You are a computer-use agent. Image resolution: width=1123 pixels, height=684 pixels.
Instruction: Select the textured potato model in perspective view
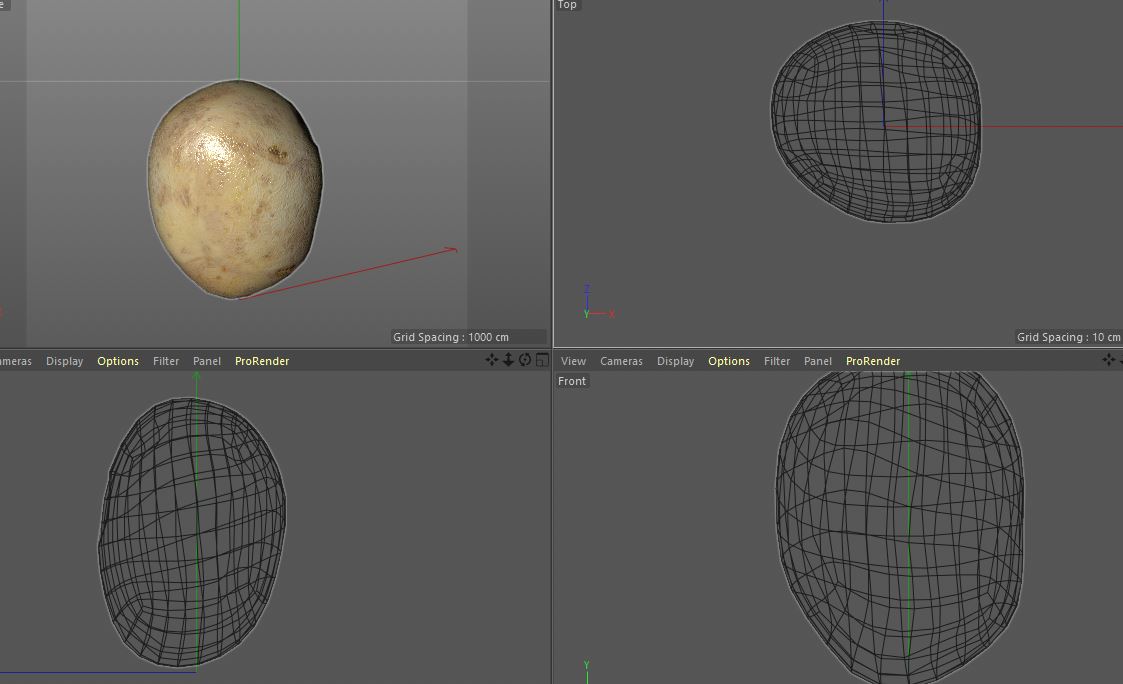click(x=235, y=190)
